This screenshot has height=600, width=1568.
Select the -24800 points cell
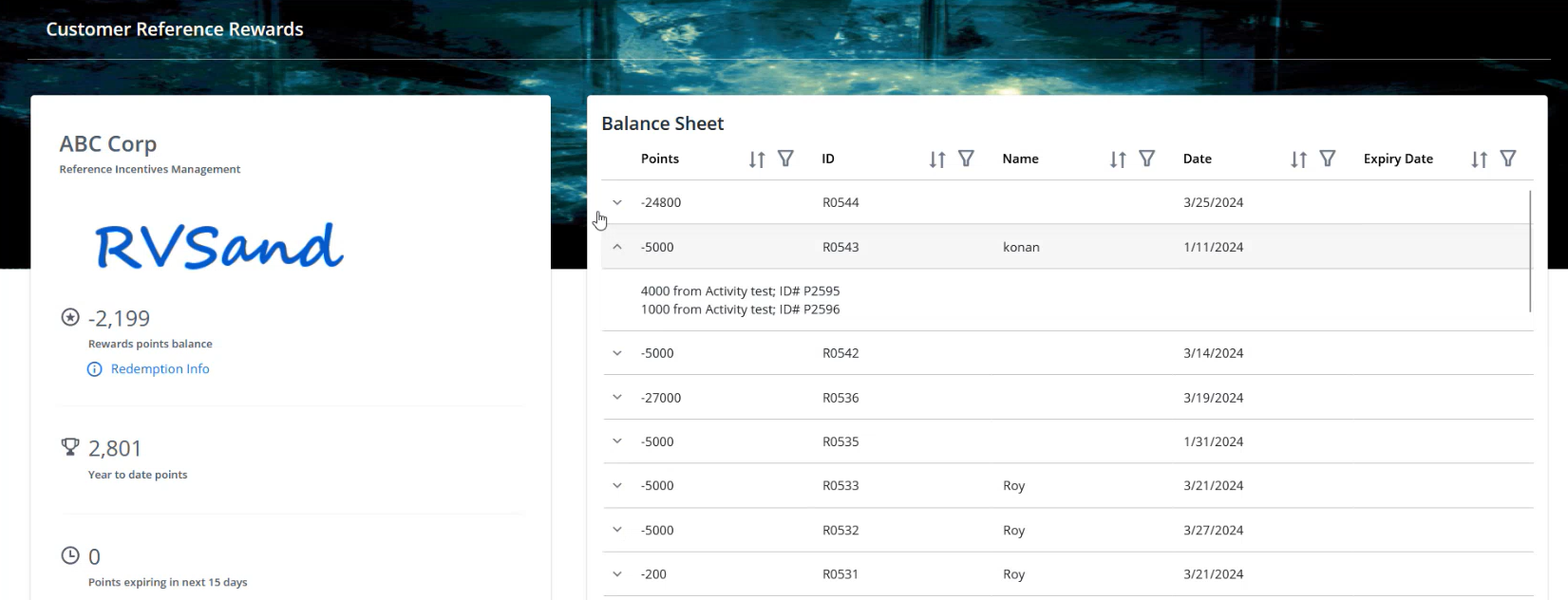(x=661, y=202)
